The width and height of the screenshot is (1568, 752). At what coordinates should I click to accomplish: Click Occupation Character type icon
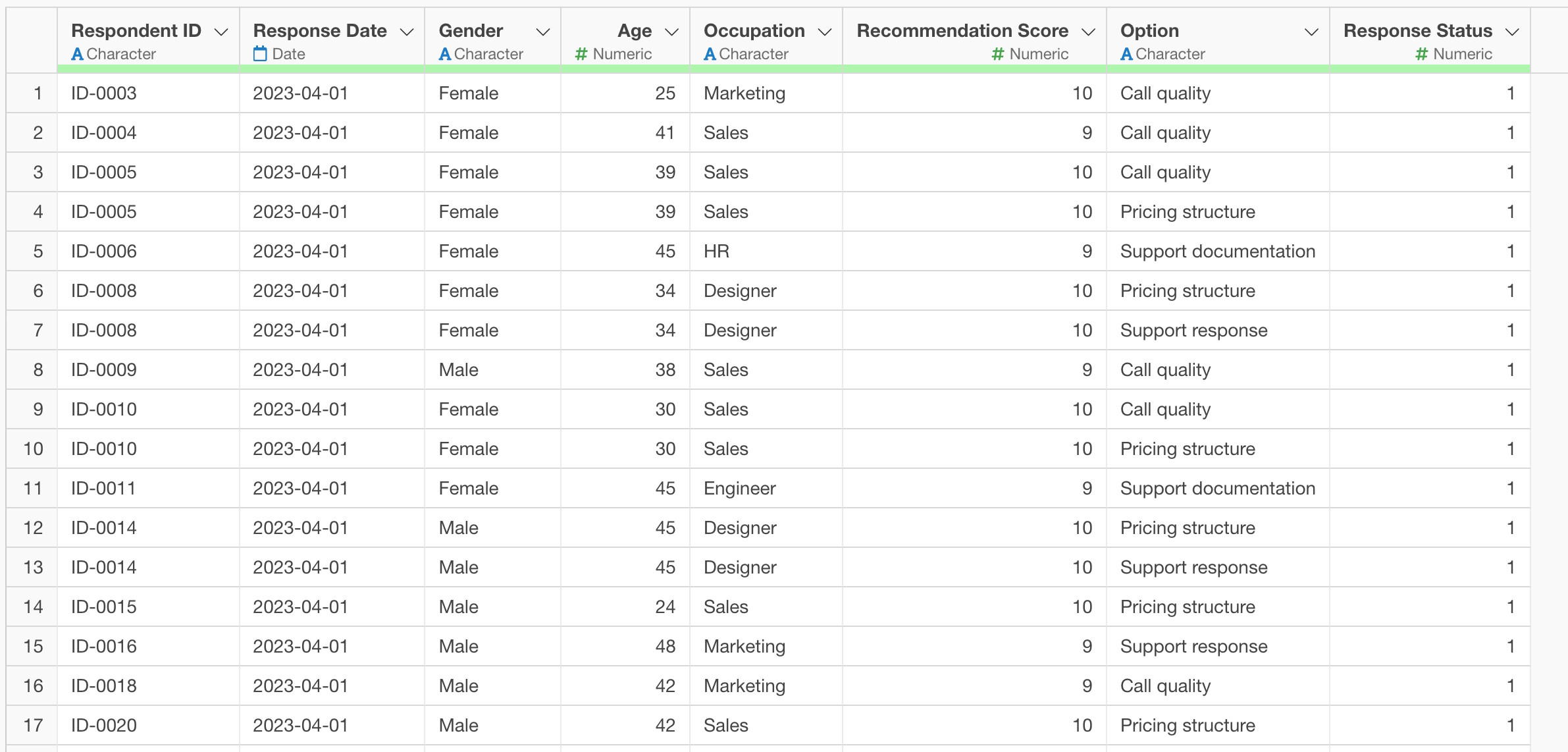pyautogui.click(x=710, y=54)
